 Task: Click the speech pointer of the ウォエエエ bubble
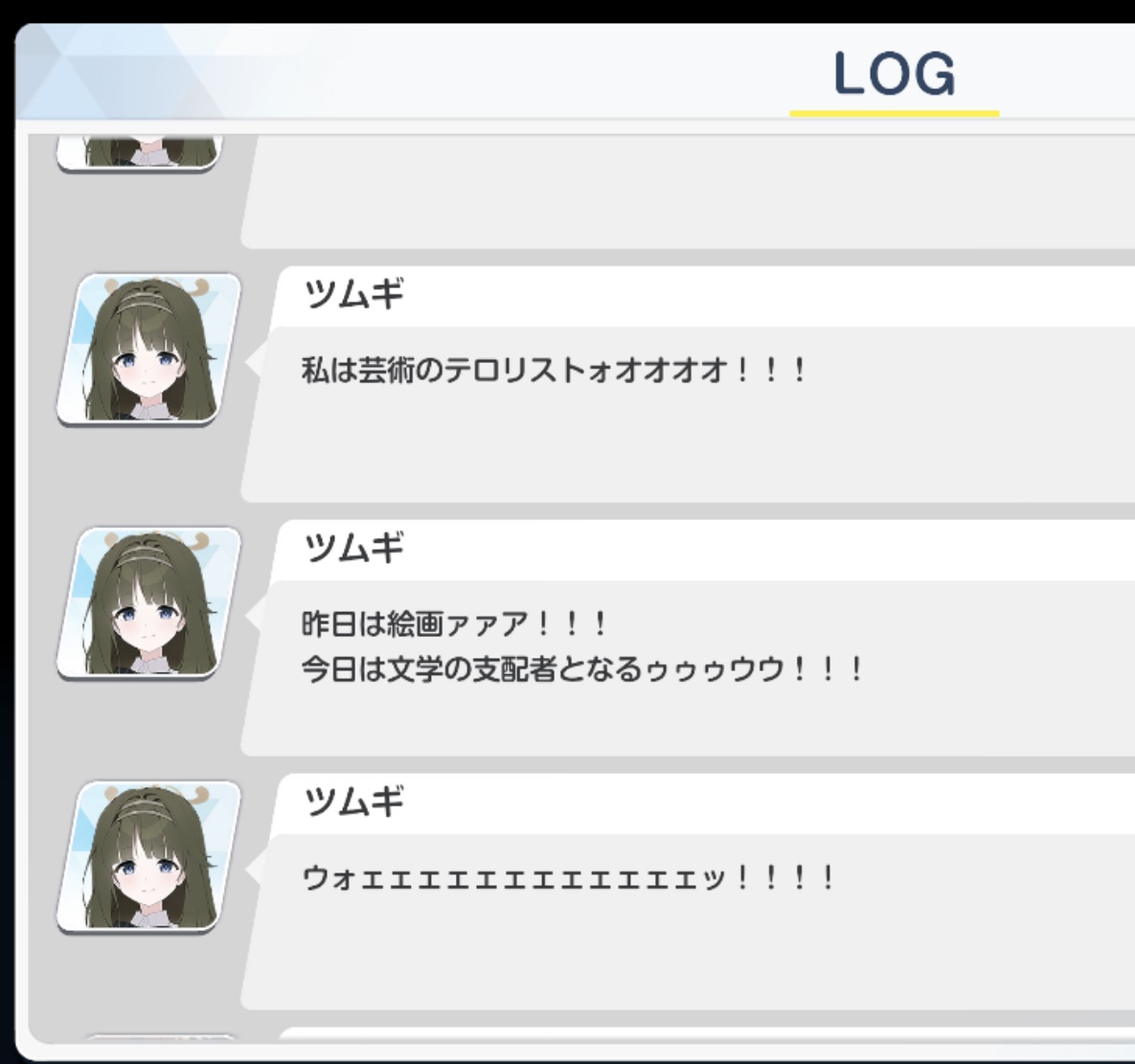click(x=254, y=870)
